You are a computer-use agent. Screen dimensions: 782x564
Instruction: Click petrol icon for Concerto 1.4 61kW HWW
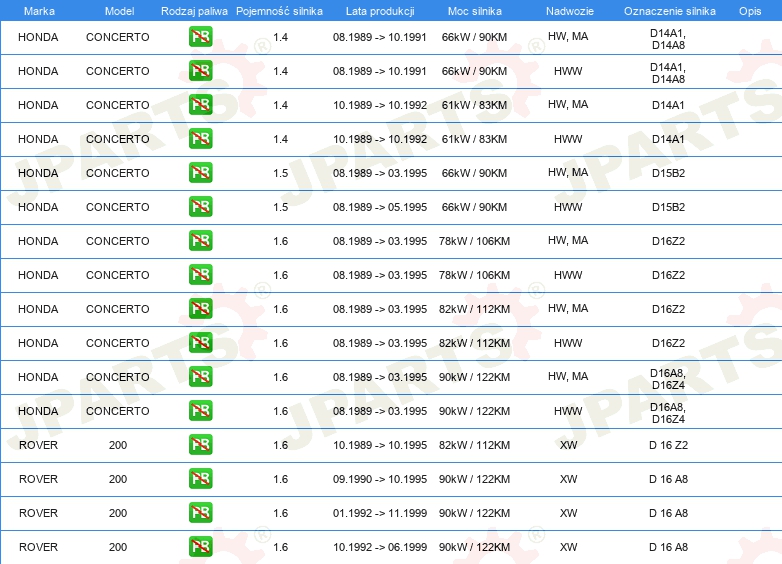coord(200,139)
